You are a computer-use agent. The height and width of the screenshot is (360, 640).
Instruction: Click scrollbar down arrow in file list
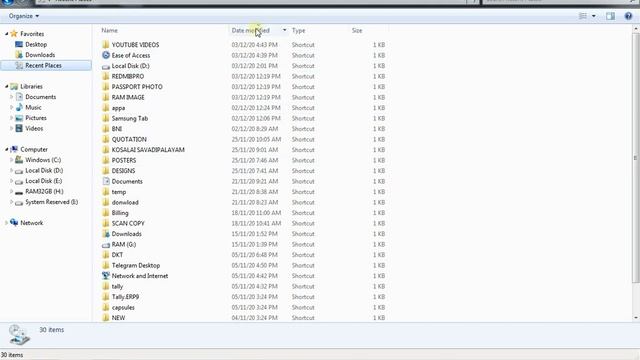tap(636, 318)
